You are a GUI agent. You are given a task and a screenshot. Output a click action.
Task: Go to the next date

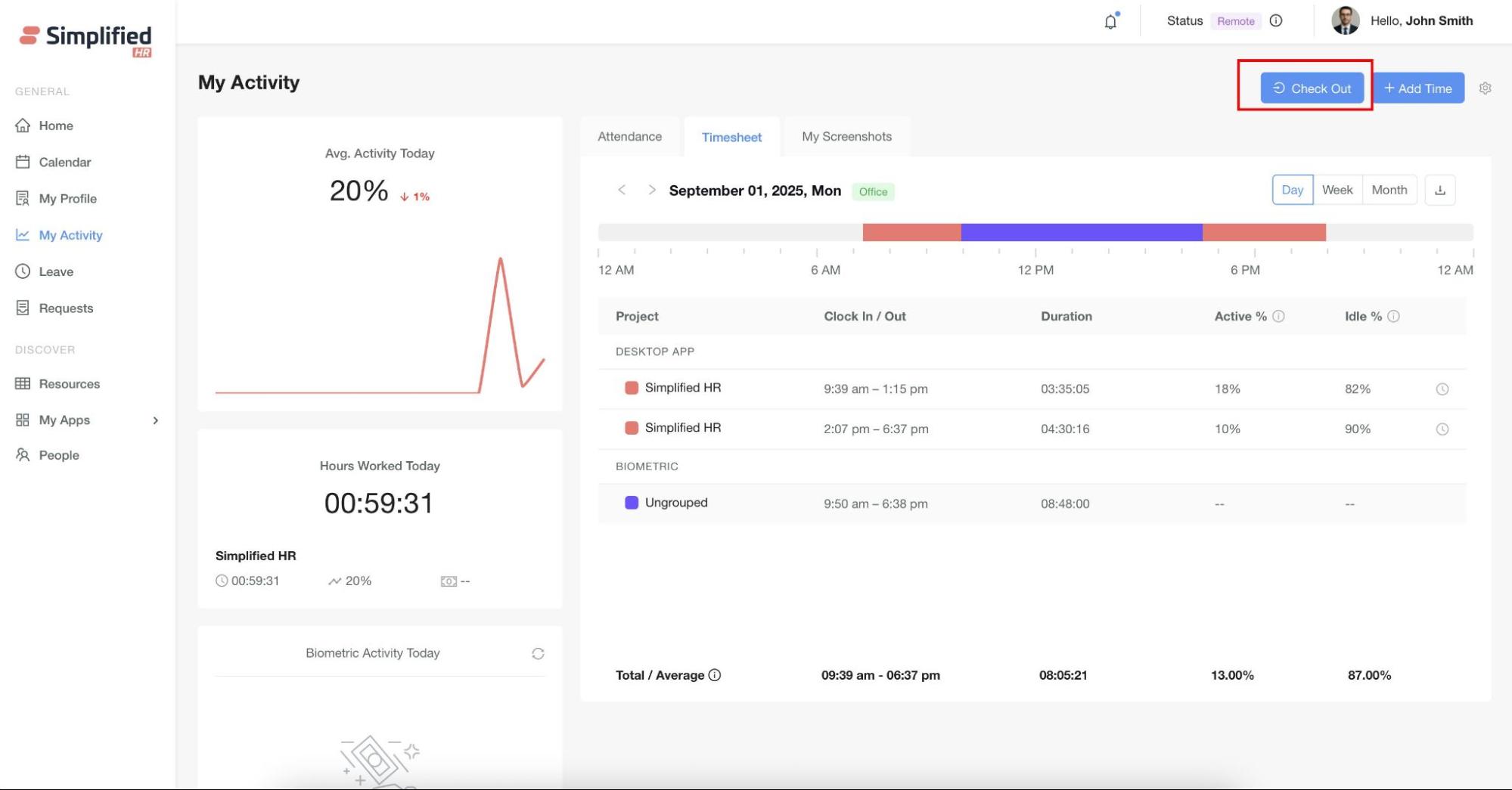651,191
